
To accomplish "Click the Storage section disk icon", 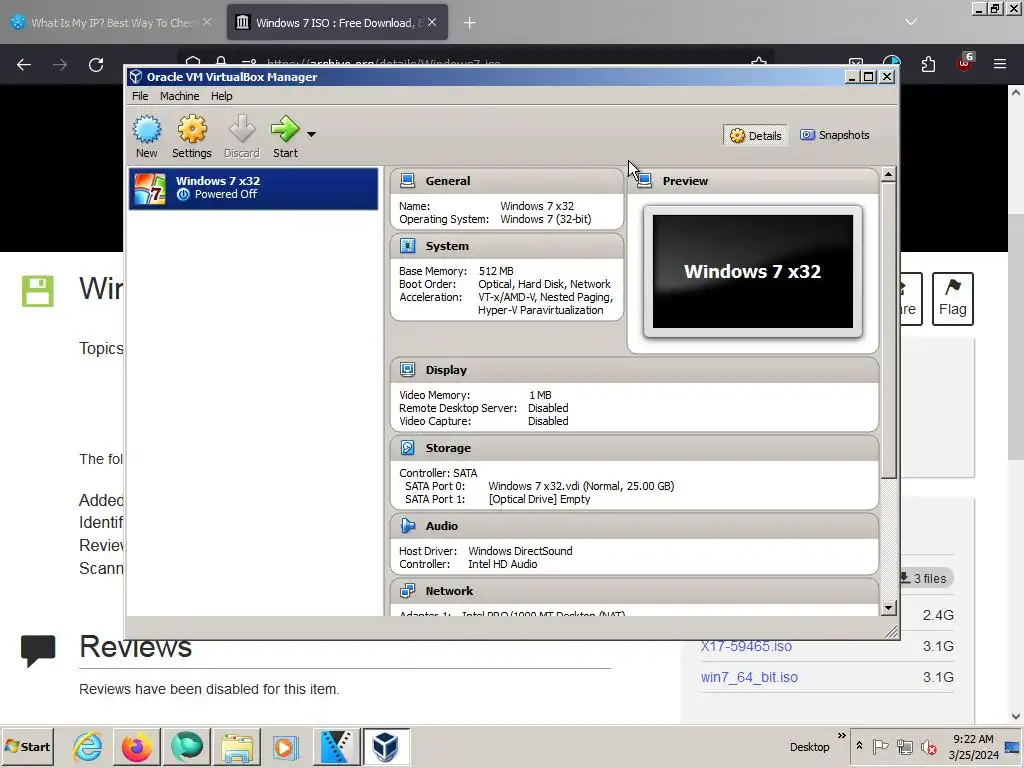I will click(408, 447).
